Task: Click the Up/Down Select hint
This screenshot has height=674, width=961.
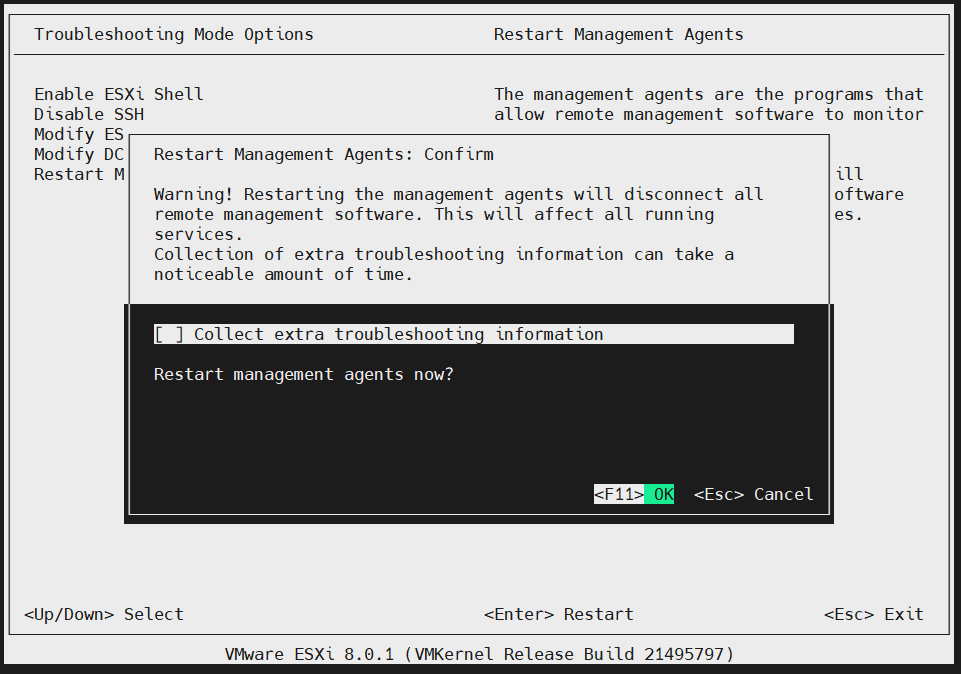Action: pyautogui.click(x=104, y=614)
